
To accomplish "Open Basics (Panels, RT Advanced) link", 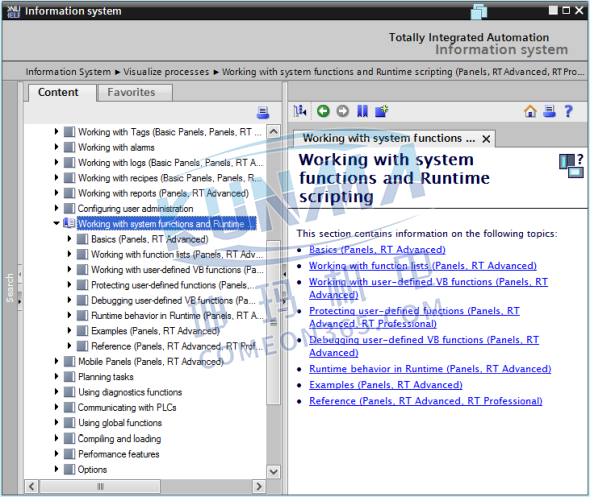I will [377, 249].
